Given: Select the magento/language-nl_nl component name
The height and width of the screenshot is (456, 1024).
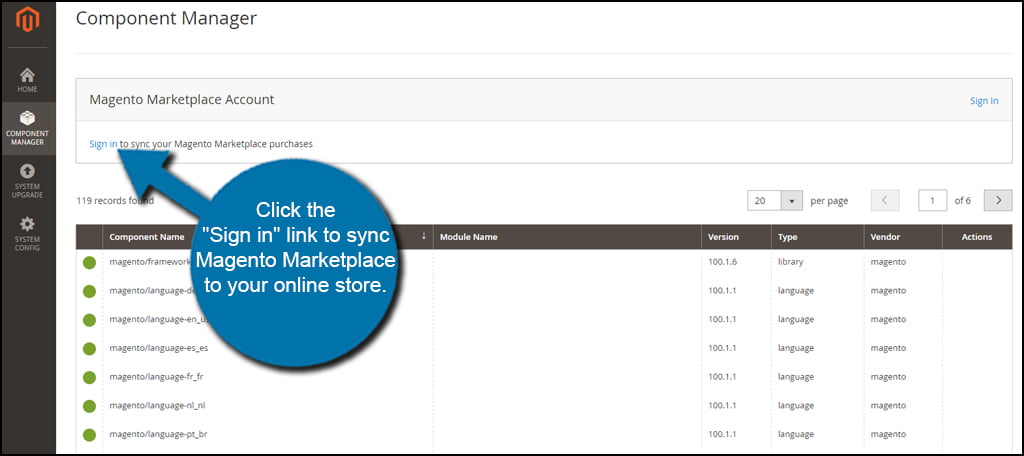Looking at the screenshot, I should 157,406.
